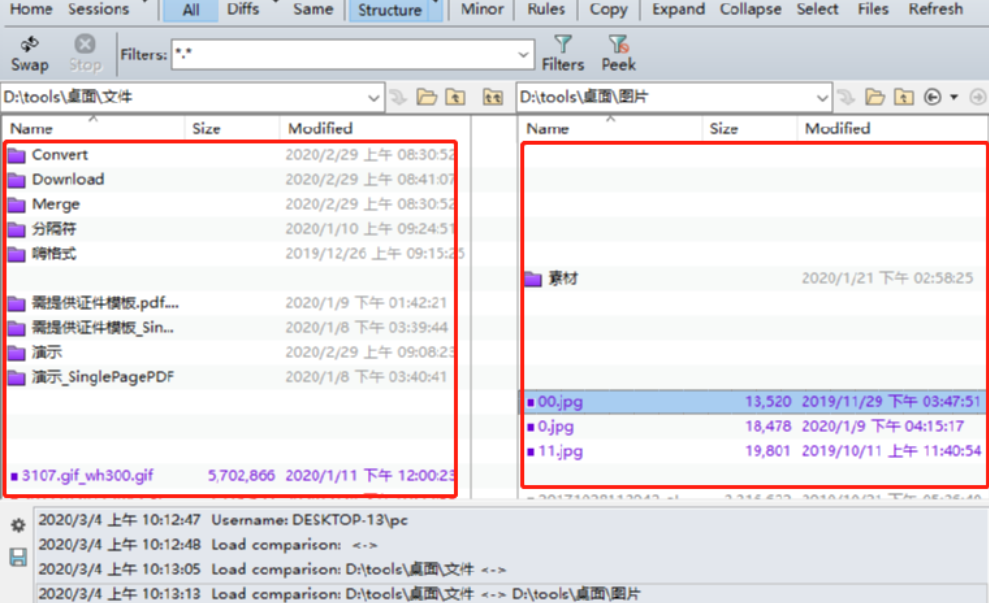Browse for folder in left pane
This screenshot has height=603, width=989.
[x=427, y=97]
